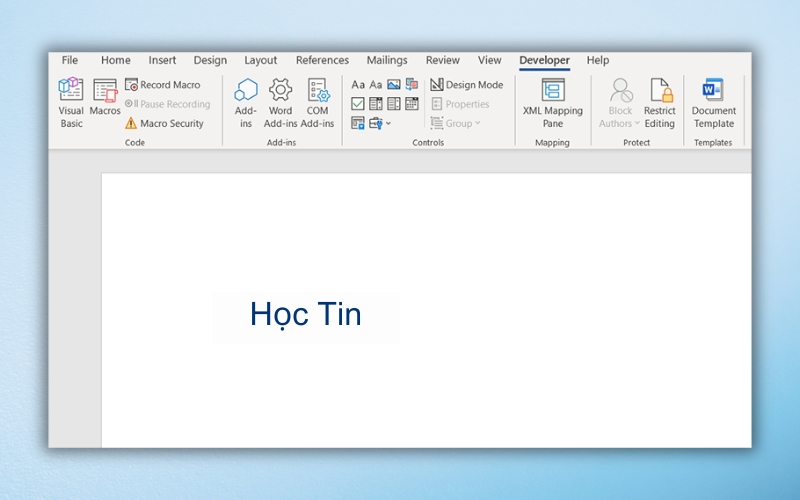This screenshot has width=800, height=500.
Task: Open the XML Mapping Pane
Action: (553, 103)
